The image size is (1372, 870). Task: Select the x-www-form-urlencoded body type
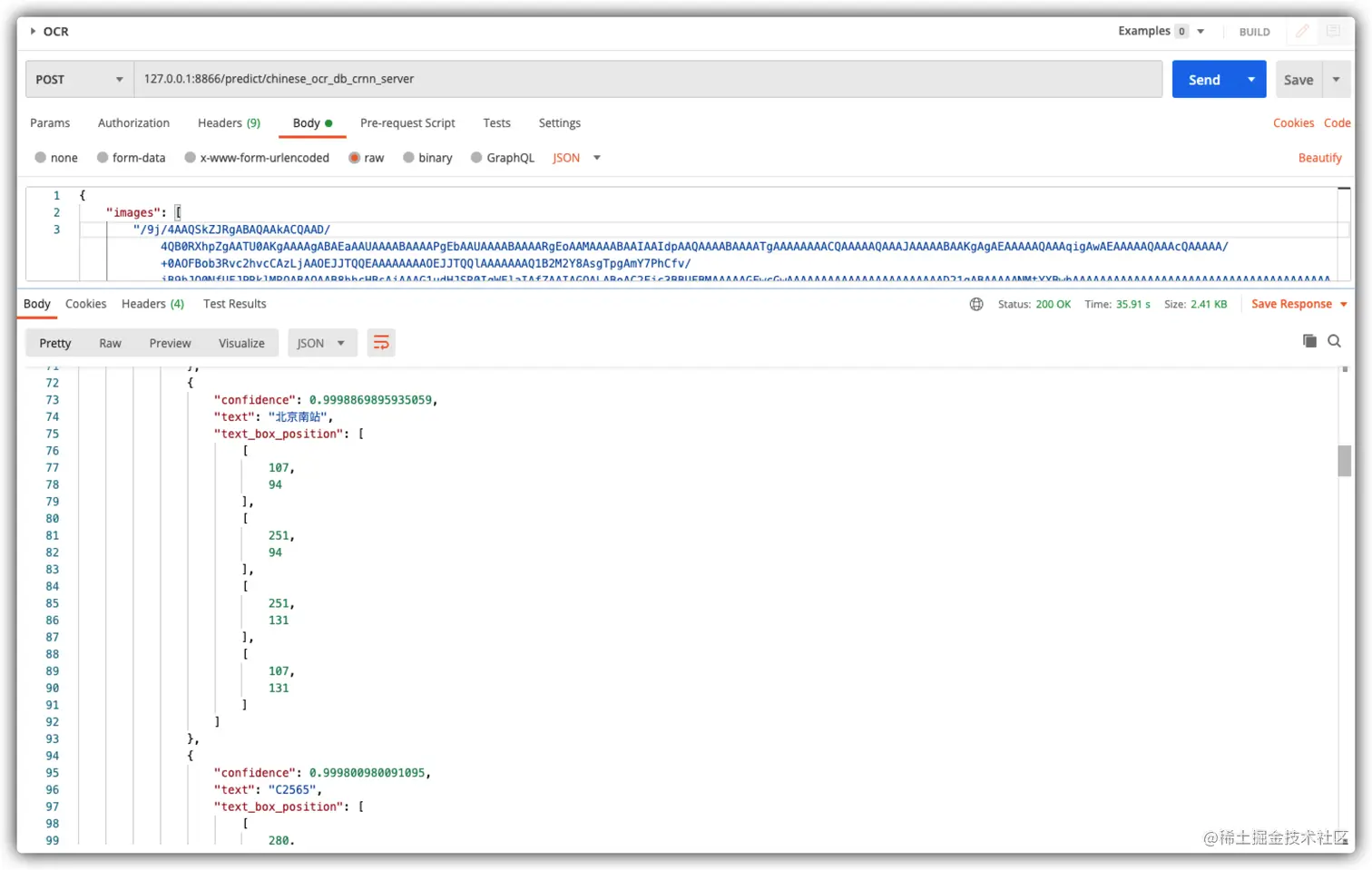(257, 157)
